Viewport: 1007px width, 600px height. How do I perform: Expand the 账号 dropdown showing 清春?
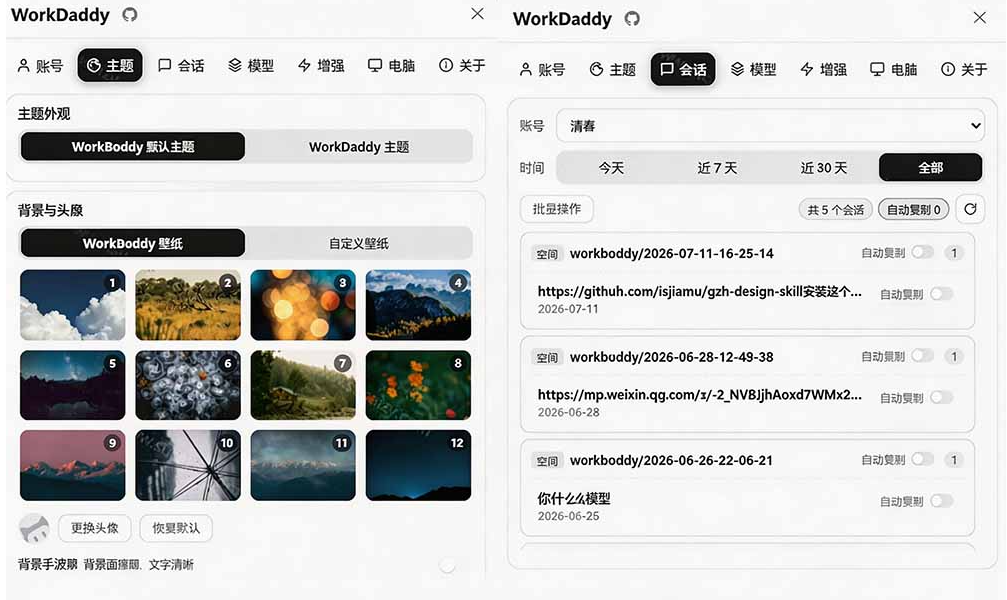point(770,126)
